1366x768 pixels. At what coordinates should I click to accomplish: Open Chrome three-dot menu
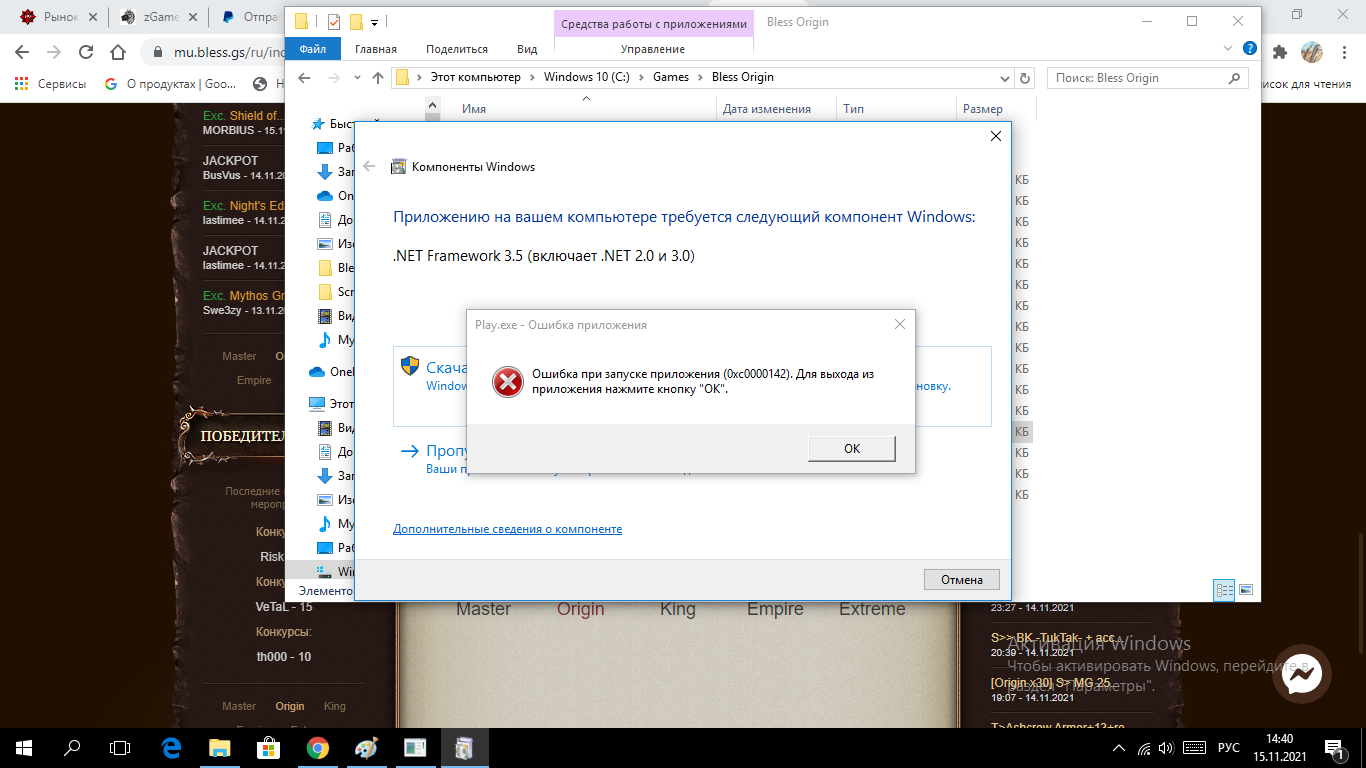pyautogui.click(x=1344, y=51)
